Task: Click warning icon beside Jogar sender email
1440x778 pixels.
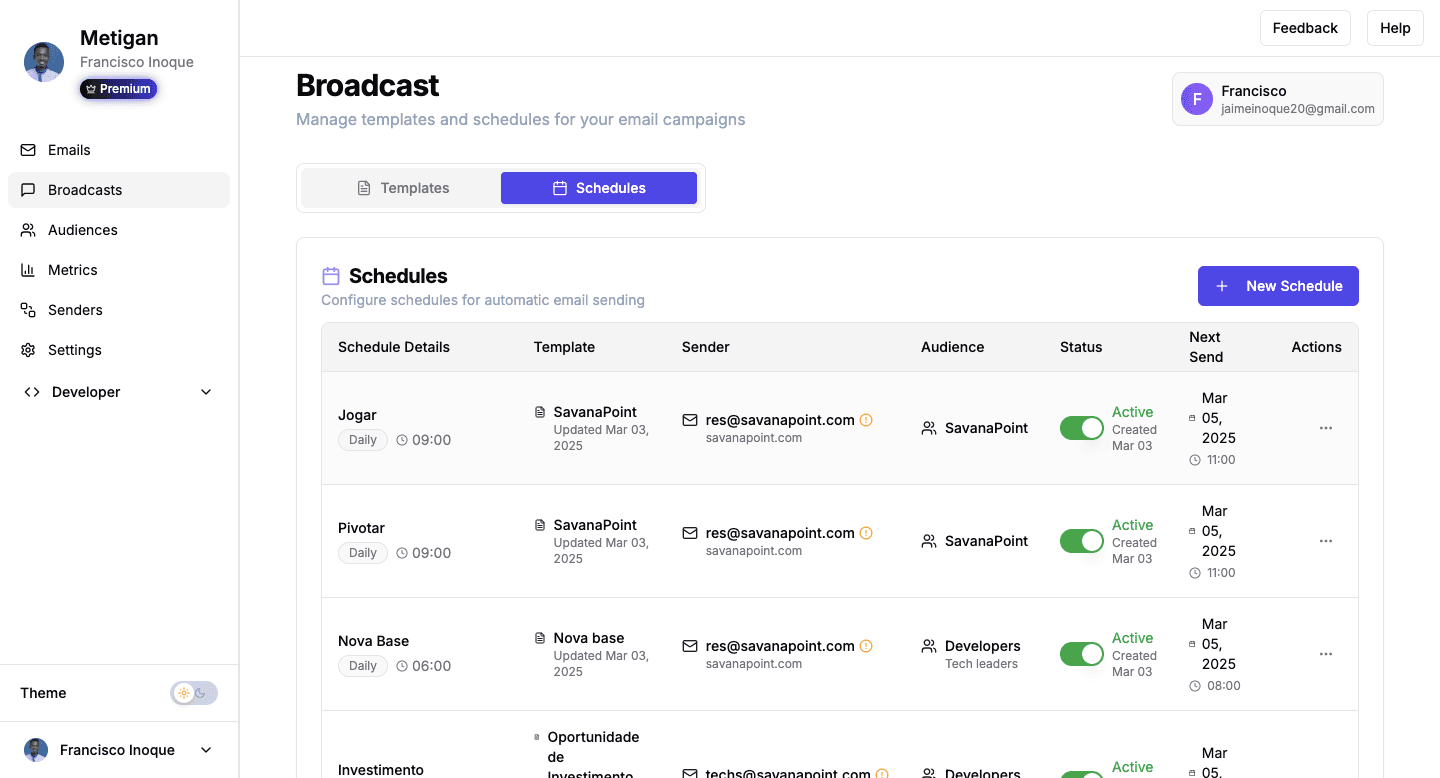Action: click(x=866, y=420)
